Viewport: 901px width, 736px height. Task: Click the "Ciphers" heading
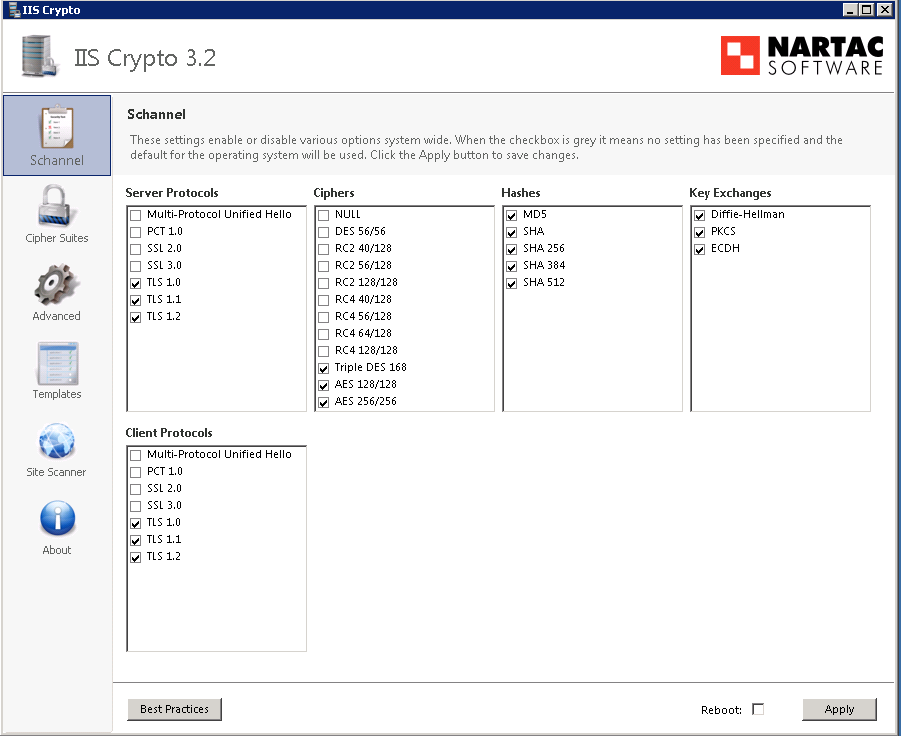334,193
